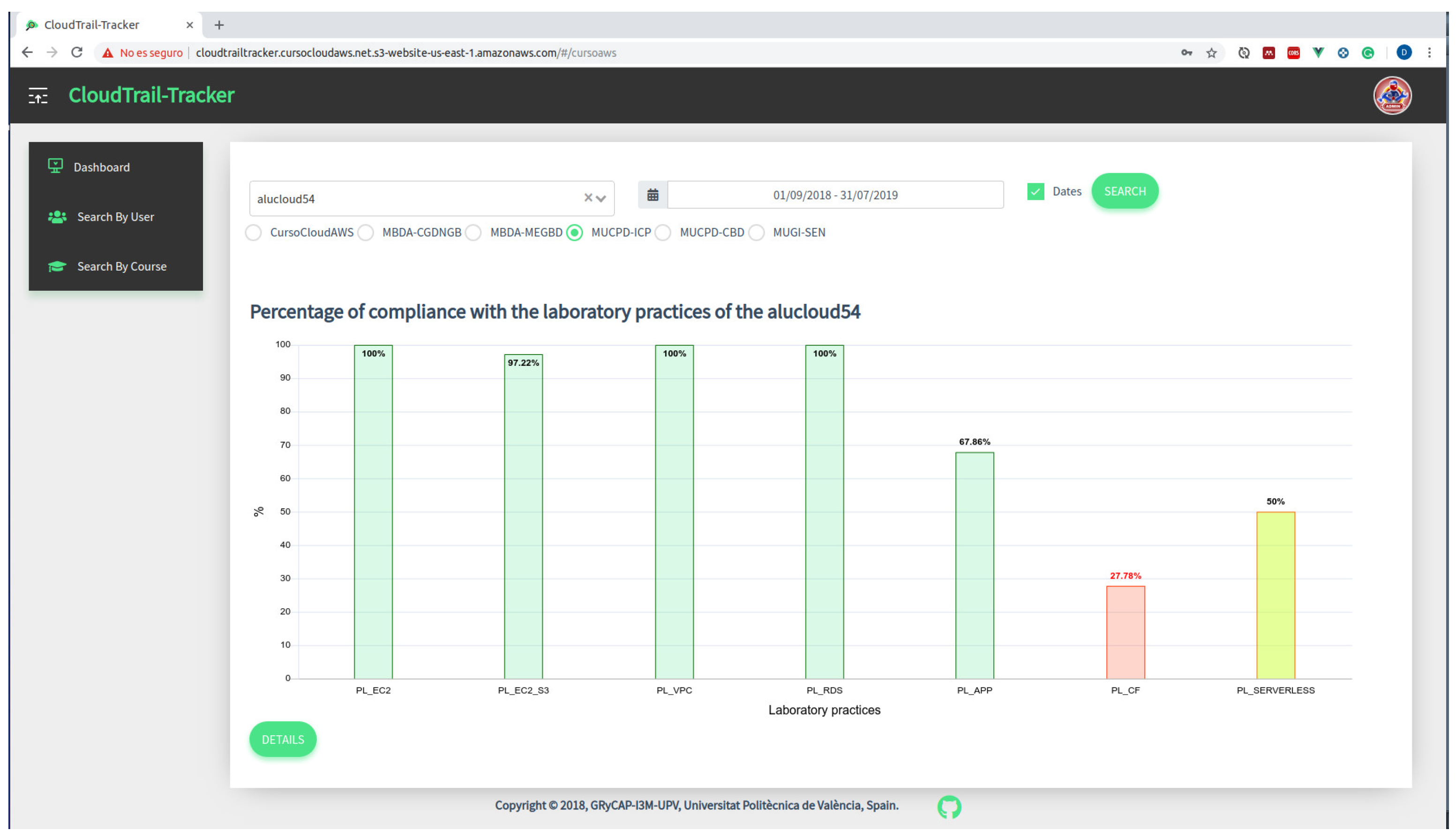The width and height of the screenshot is (1456, 838).
Task: Select the MUCPD-ICP radio button
Action: (574, 233)
